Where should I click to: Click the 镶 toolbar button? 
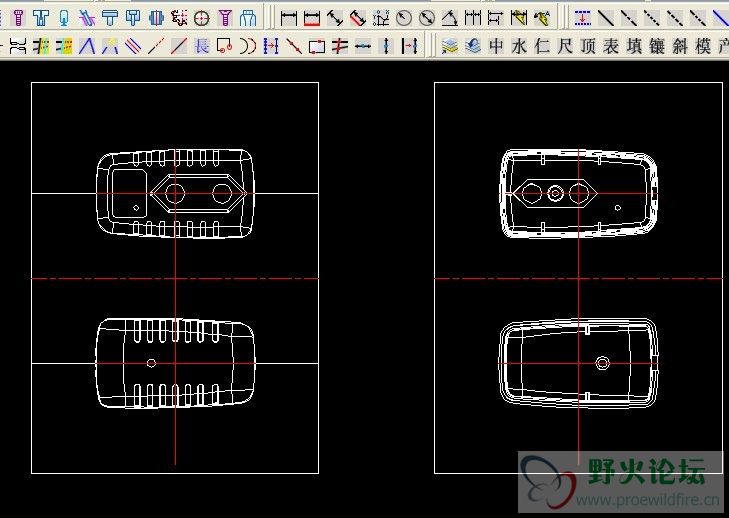click(x=657, y=46)
